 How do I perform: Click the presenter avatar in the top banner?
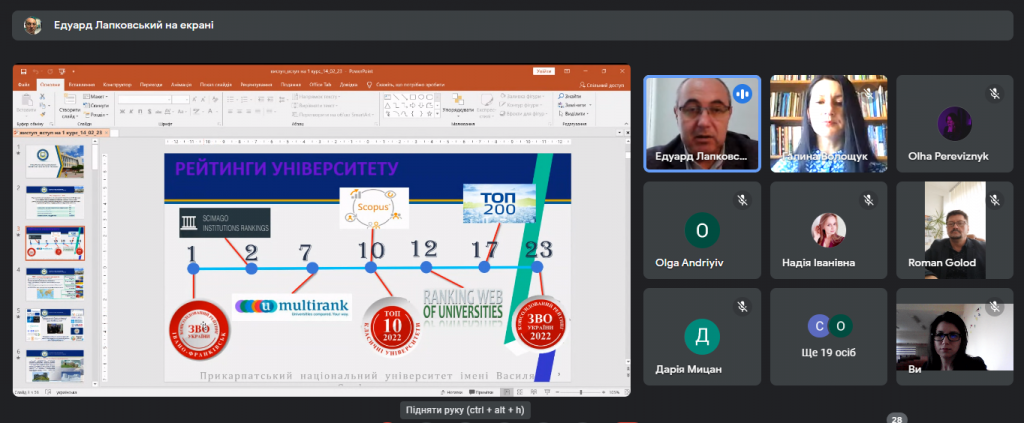click(x=33, y=26)
